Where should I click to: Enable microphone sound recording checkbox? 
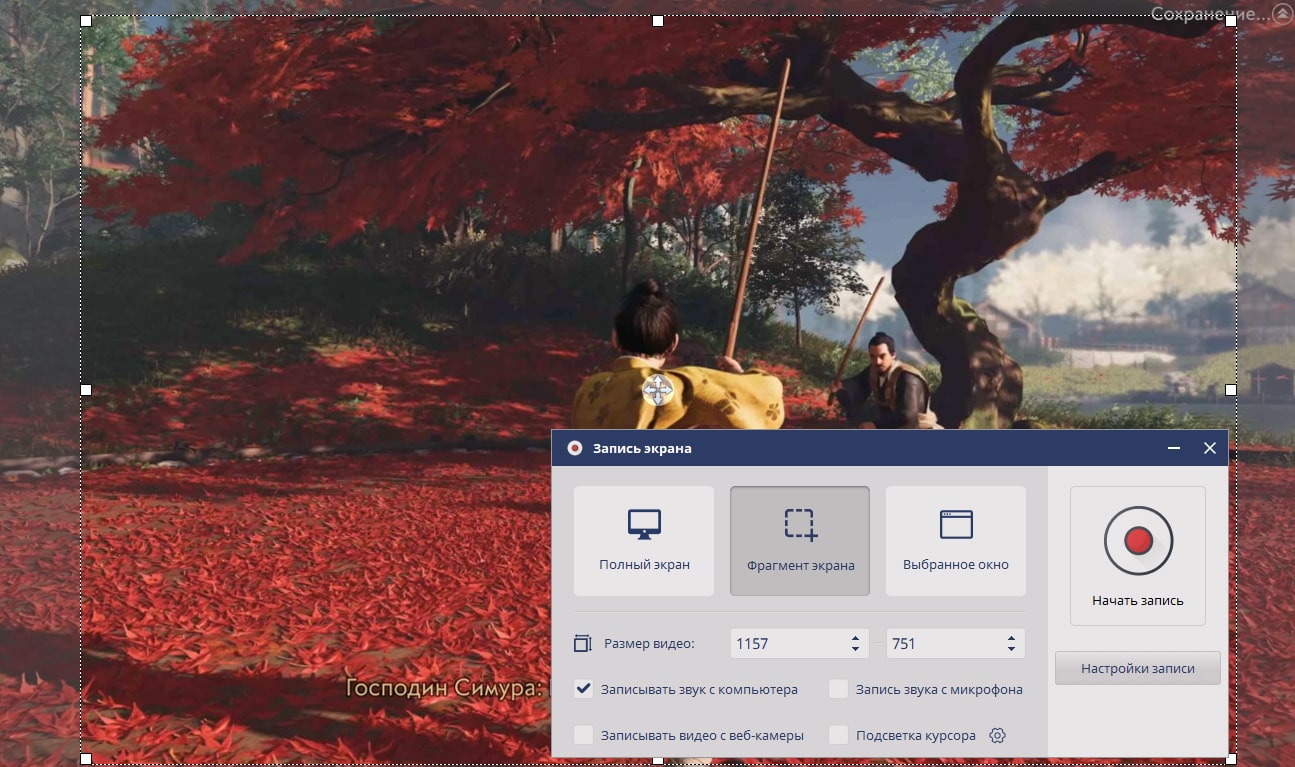coord(839,689)
